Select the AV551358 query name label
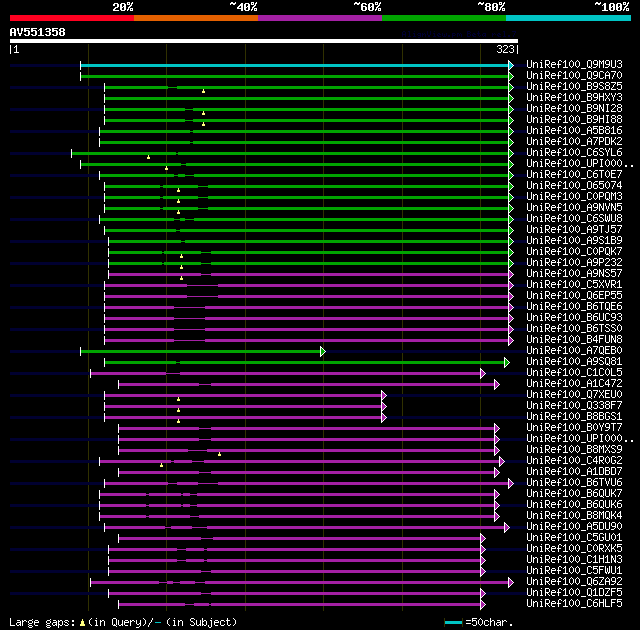Image resolution: width=640 pixels, height=630 pixels. [x=38, y=32]
